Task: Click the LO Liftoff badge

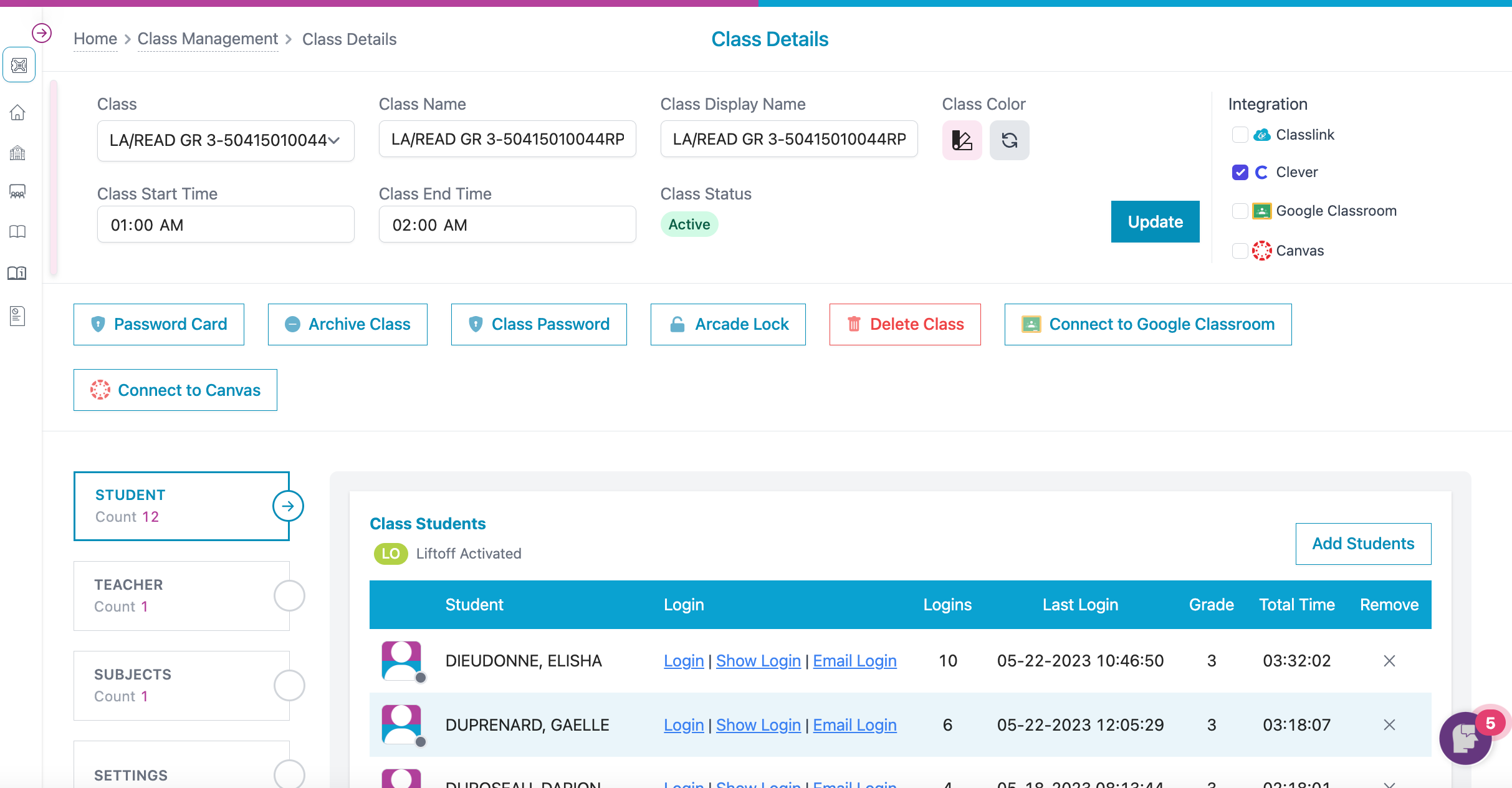Action: (x=390, y=554)
